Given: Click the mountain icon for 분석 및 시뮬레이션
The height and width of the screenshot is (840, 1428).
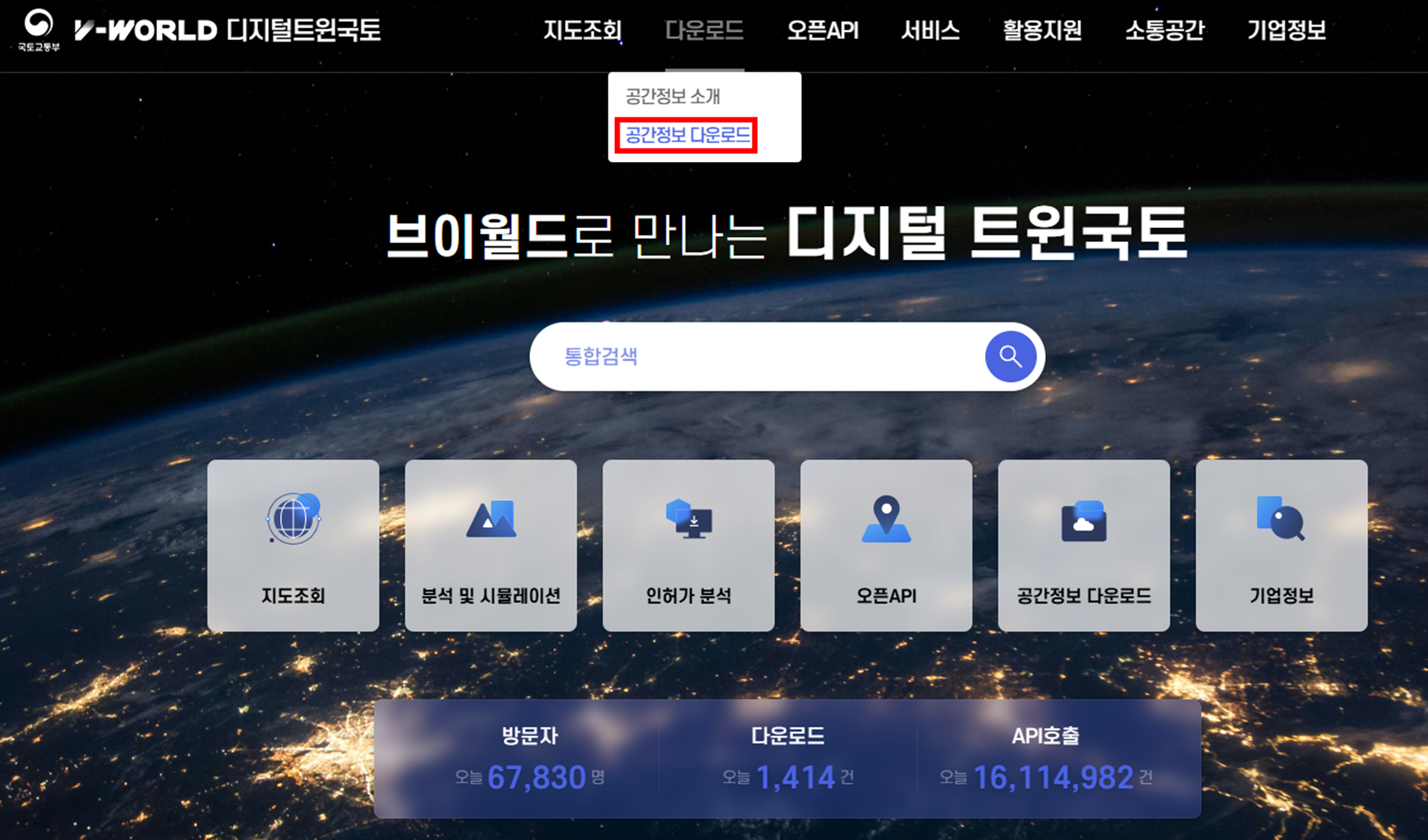Looking at the screenshot, I should pos(491,518).
